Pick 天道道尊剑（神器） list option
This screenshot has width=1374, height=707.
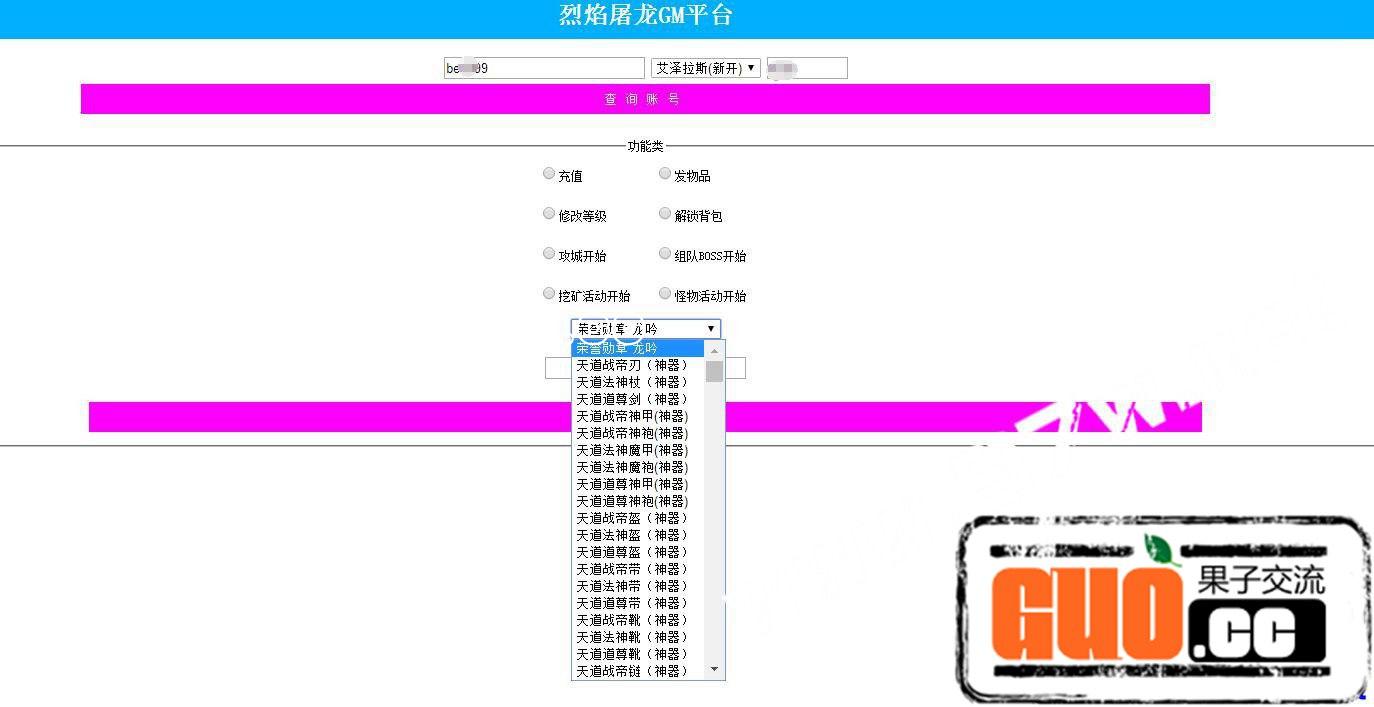[x=632, y=399]
